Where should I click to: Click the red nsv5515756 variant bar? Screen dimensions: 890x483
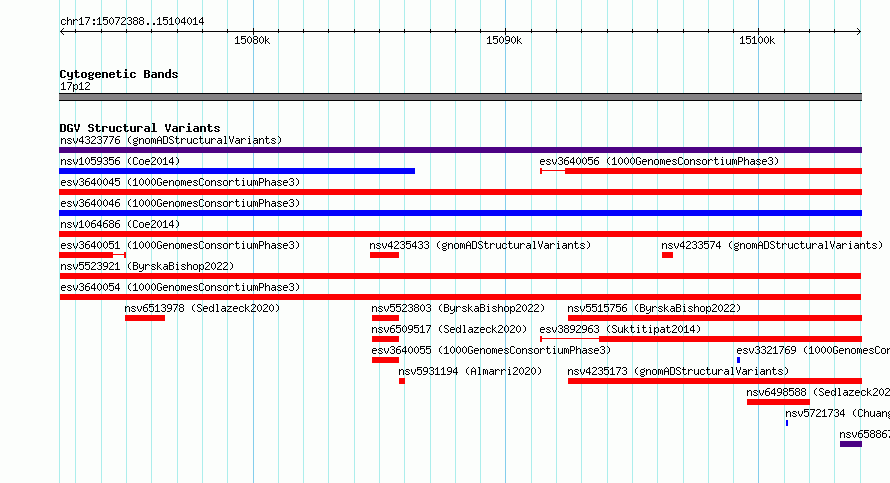coord(715,318)
